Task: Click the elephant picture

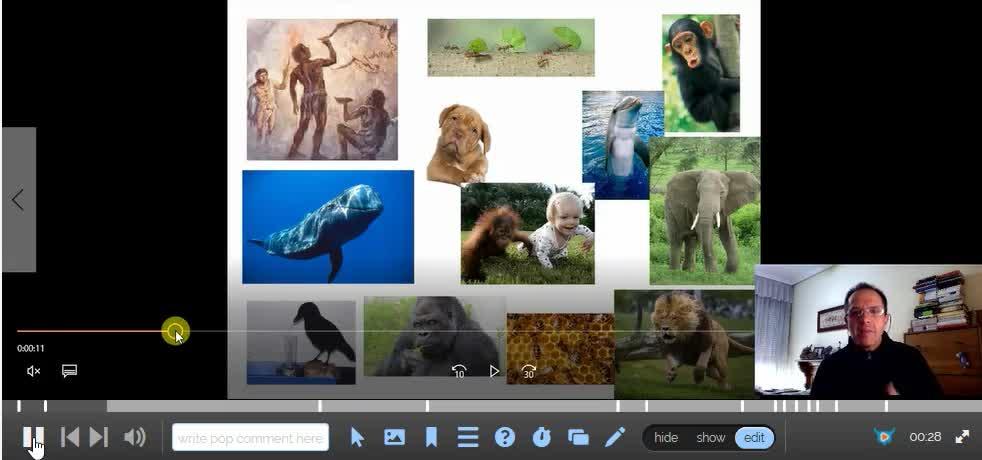Action: tap(705, 212)
